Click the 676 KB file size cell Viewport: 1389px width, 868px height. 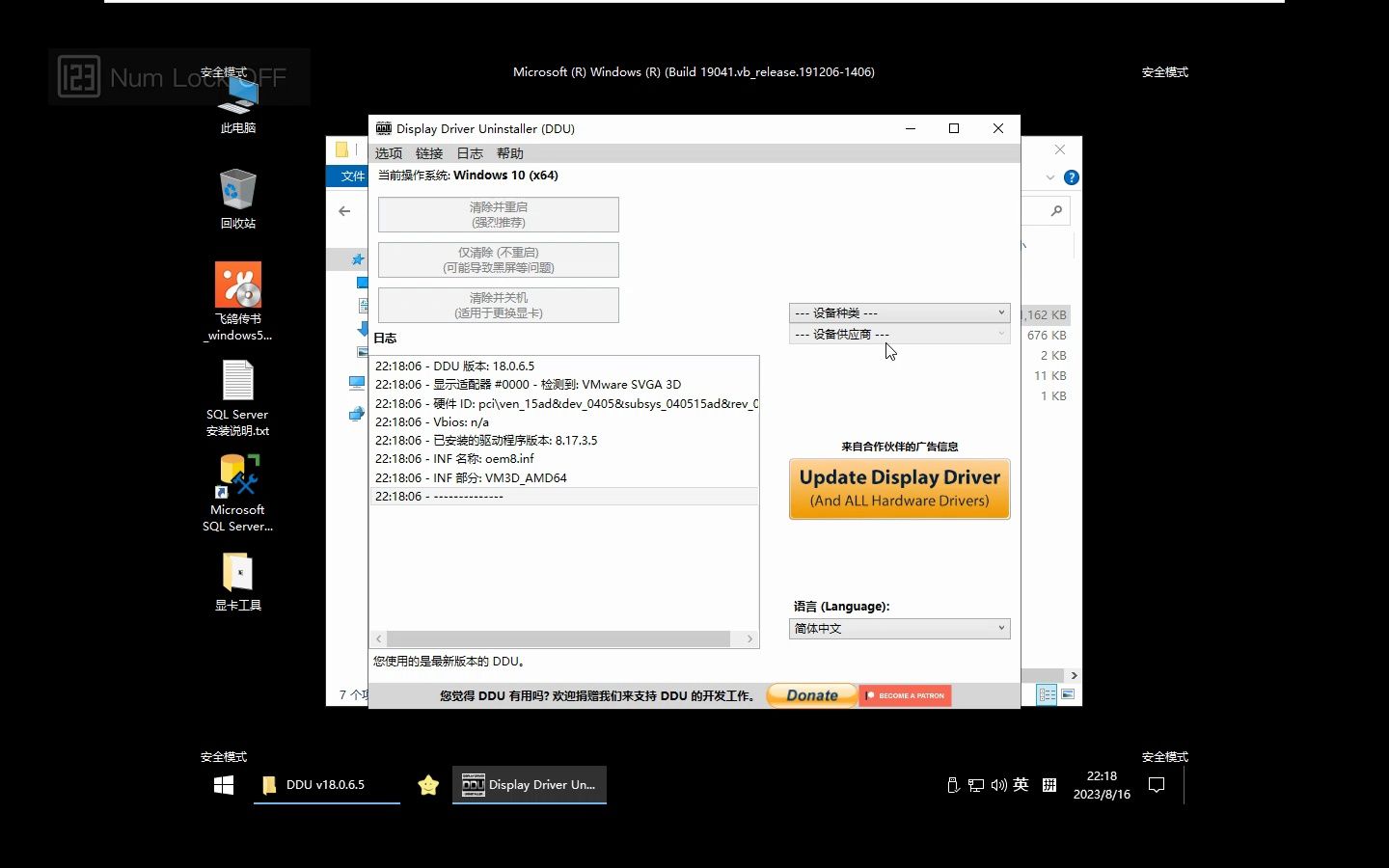pyautogui.click(x=1047, y=336)
